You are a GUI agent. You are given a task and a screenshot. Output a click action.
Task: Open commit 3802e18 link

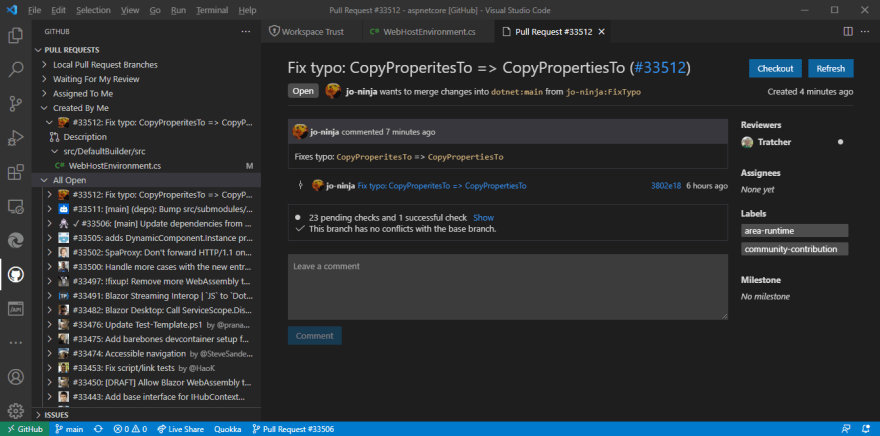pyautogui.click(x=666, y=186)
